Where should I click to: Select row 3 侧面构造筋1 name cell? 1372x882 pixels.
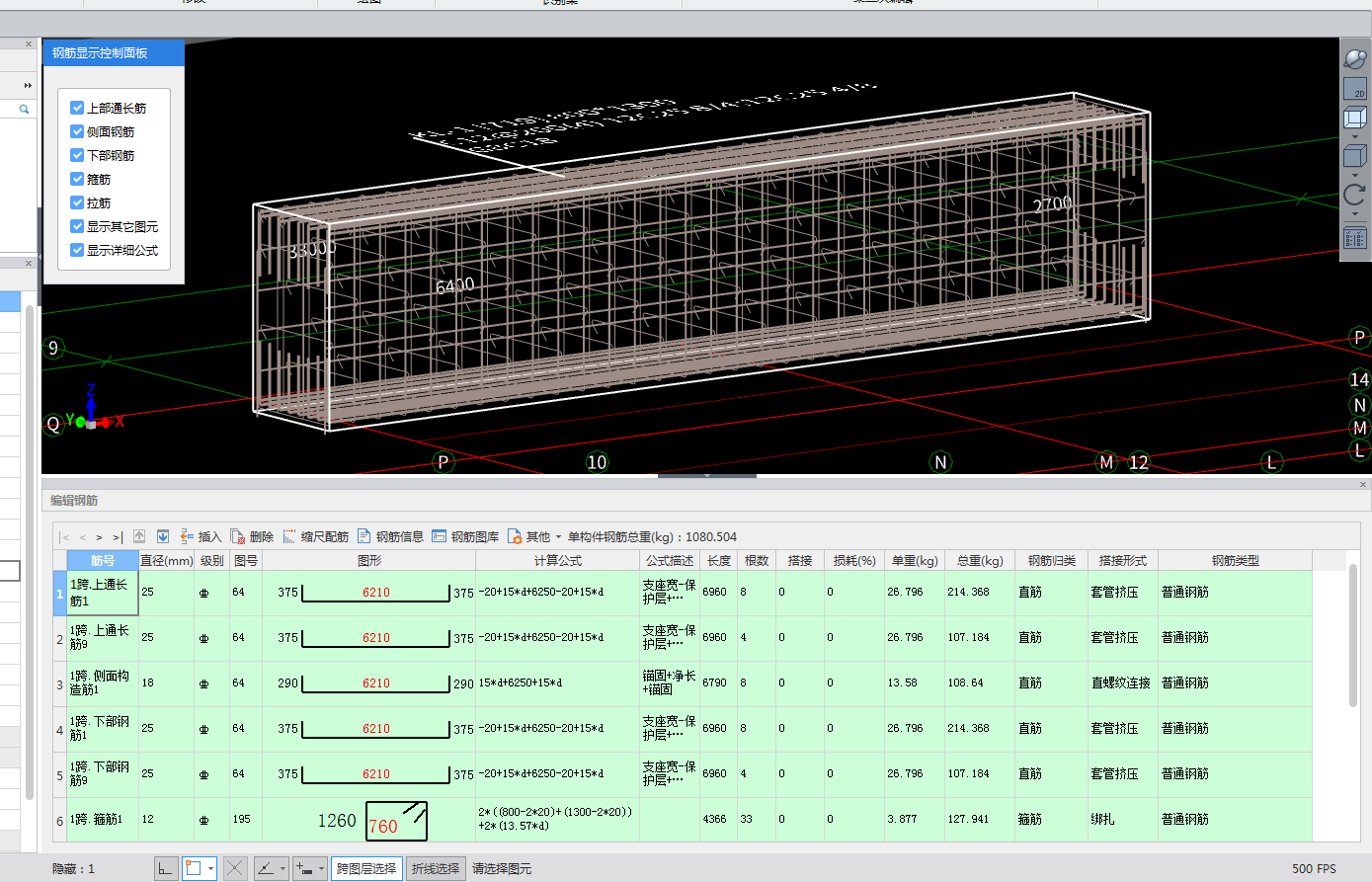point(103,683)
